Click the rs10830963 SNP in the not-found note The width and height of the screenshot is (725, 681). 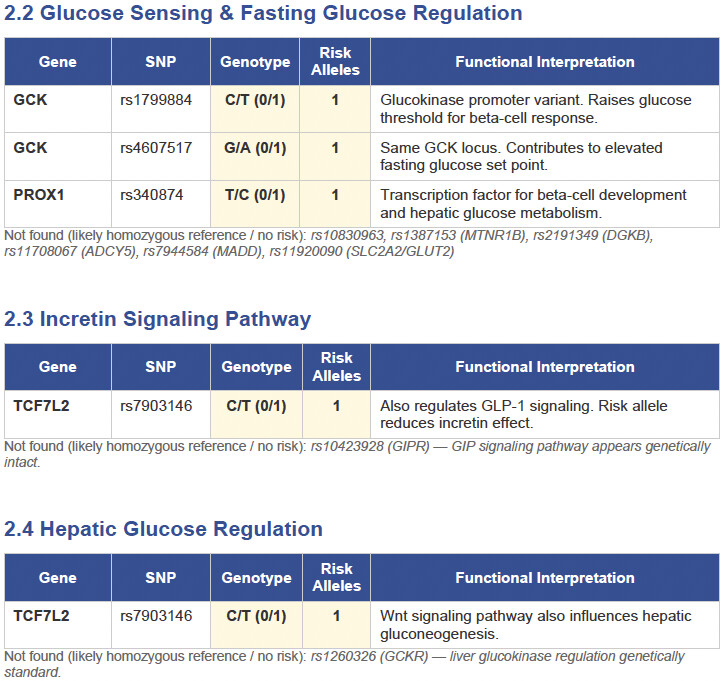[x=348, y=236]
